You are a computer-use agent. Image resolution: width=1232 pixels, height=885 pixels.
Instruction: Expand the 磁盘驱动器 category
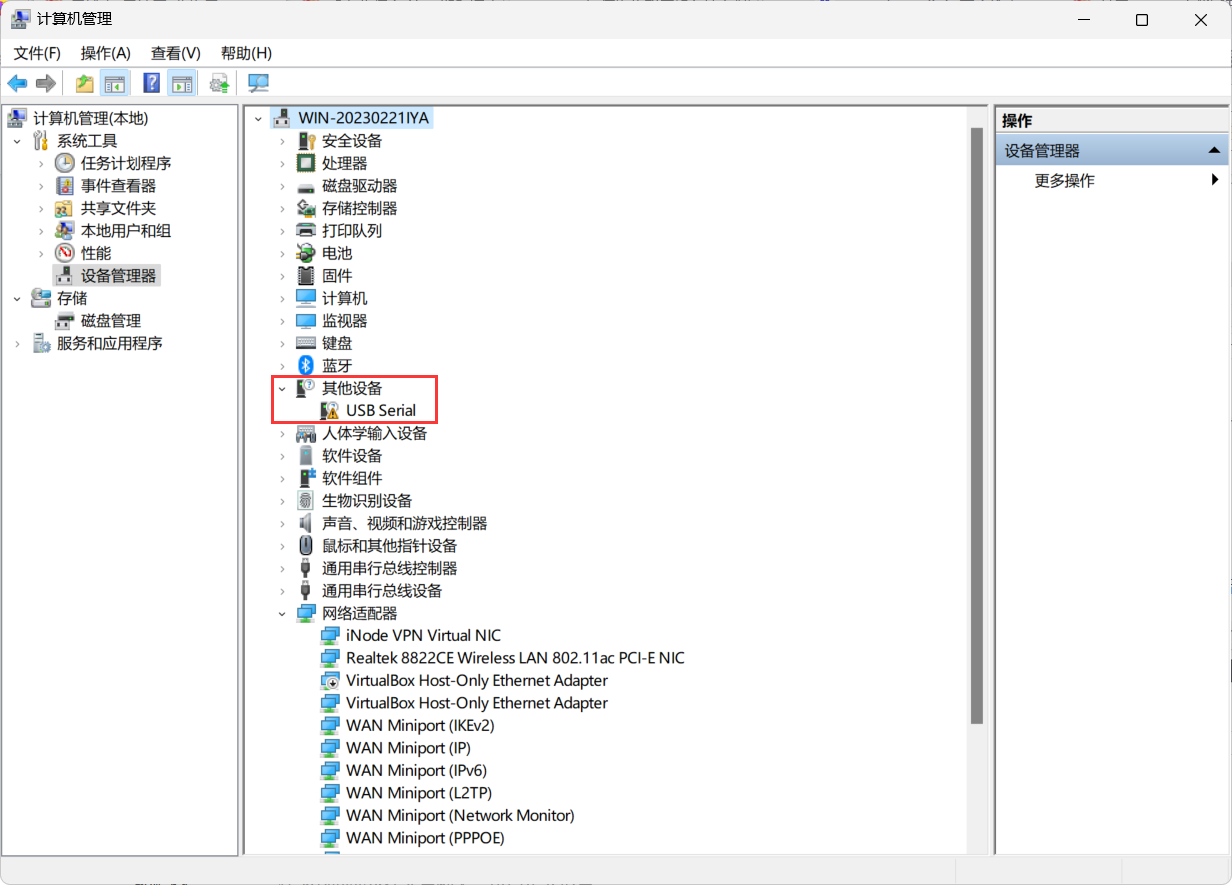coord(282,186)
